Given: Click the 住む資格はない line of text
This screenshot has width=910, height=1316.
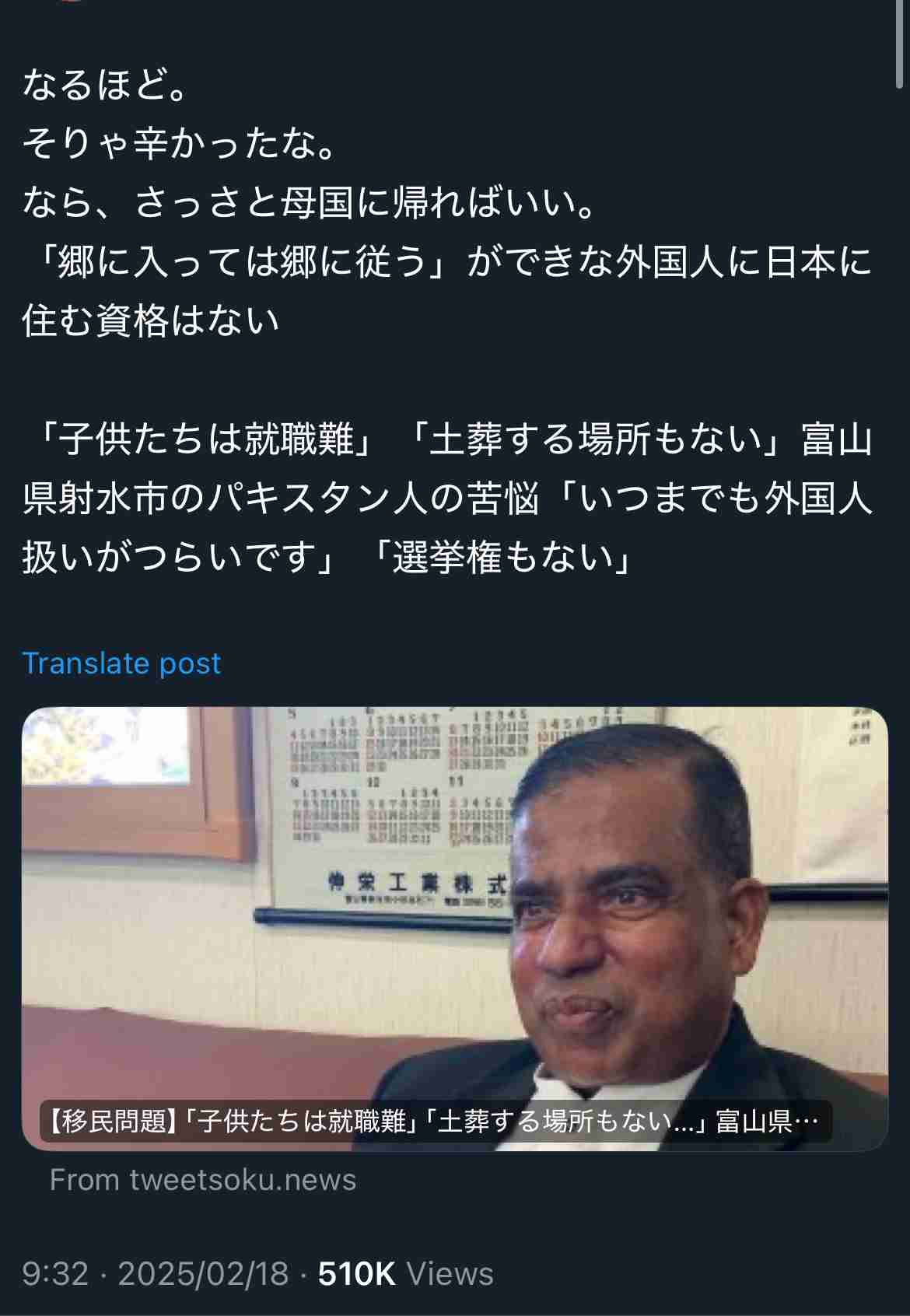Looking at the screenshot, I should tap(151, 321).
